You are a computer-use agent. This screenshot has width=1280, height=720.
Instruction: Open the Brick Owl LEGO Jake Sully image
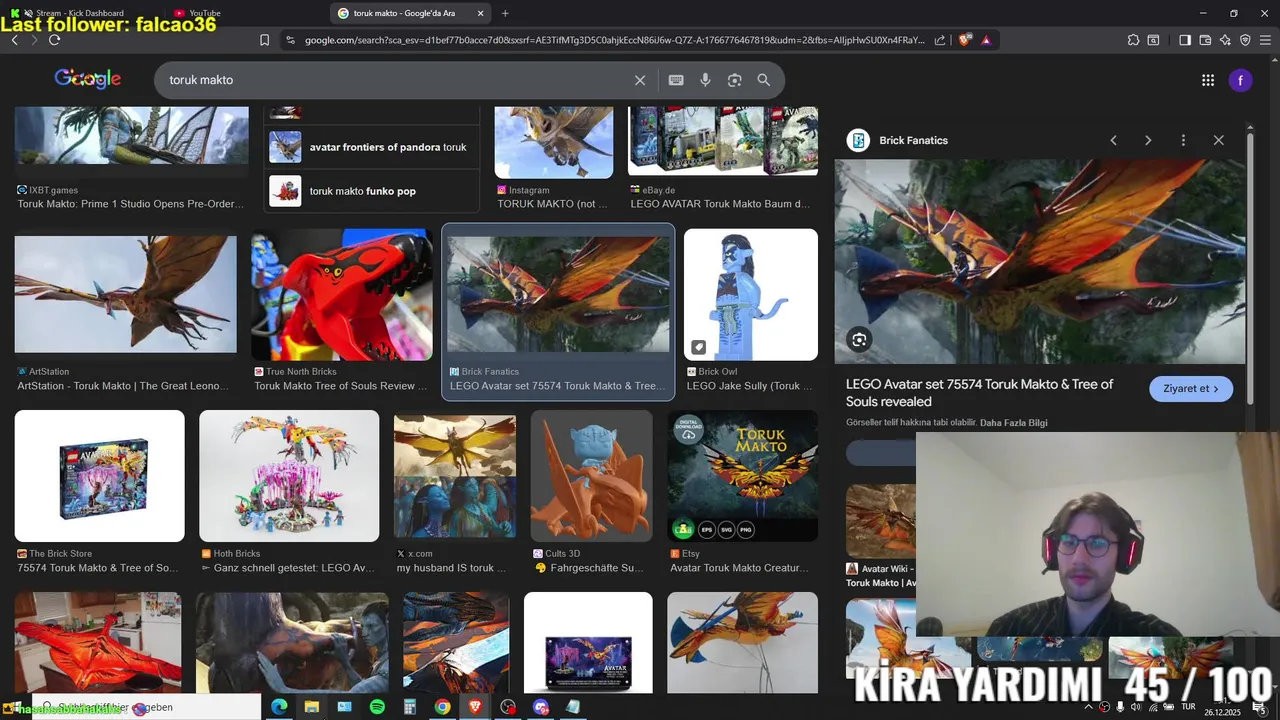(x=751, y=295)
